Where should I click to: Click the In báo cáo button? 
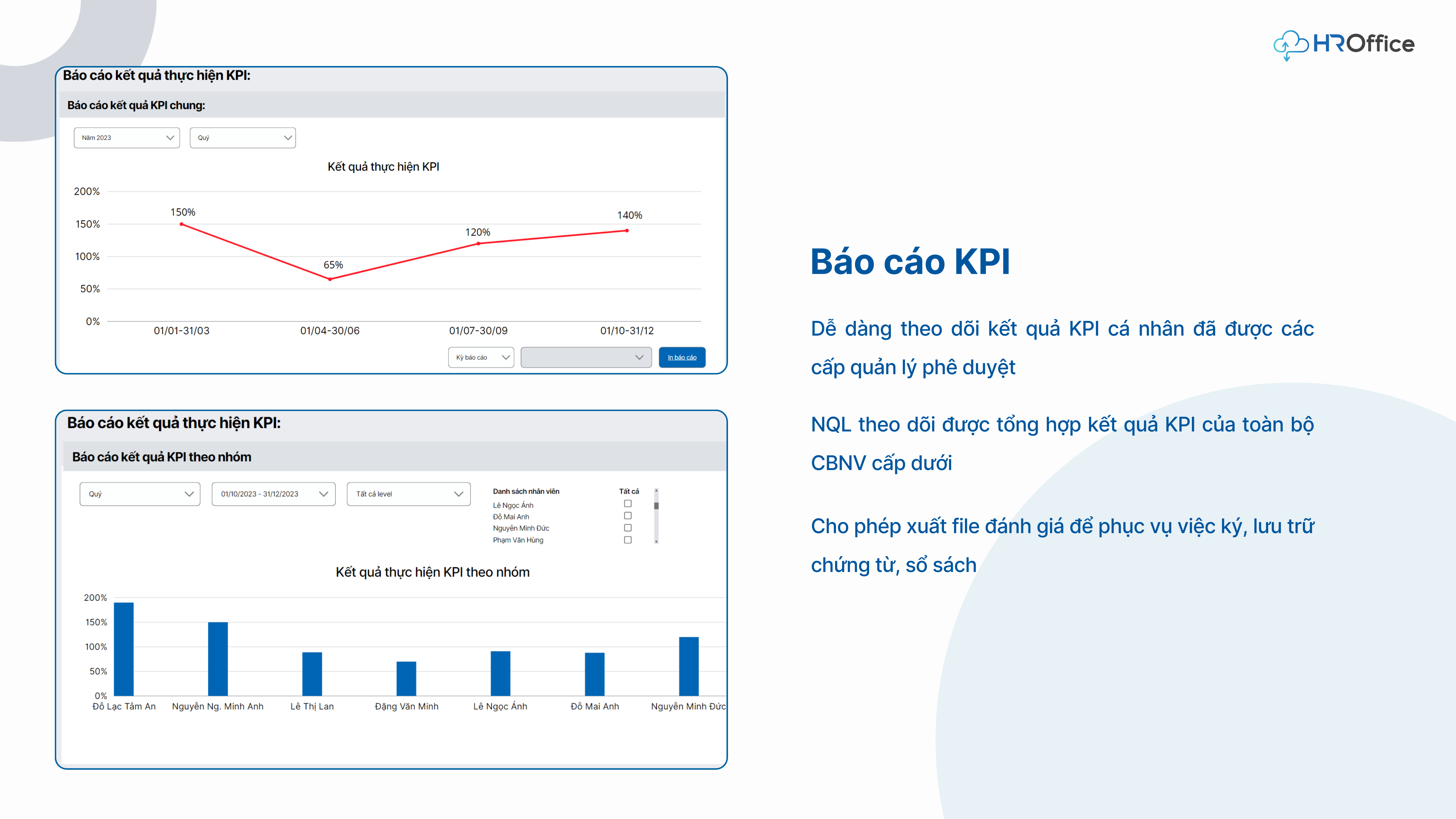click(682, 357)
